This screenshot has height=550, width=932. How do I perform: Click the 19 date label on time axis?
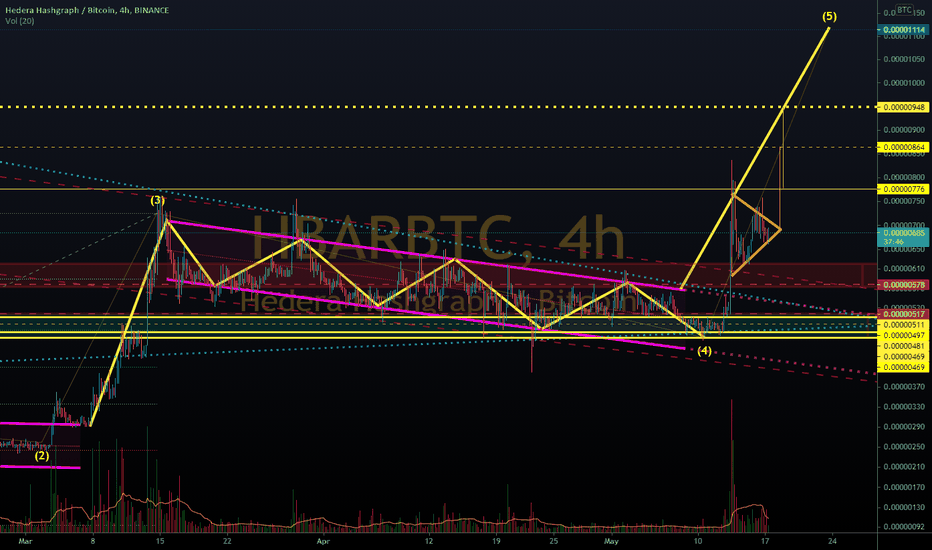pos(496,541)
